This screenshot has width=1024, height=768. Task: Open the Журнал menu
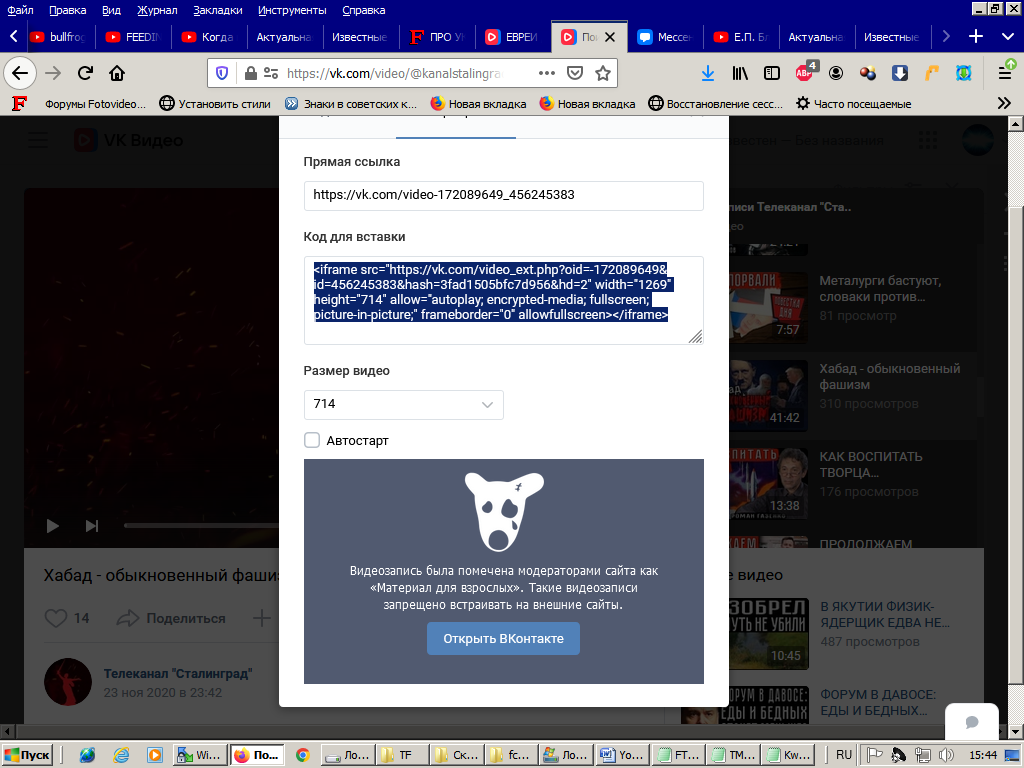157,10
